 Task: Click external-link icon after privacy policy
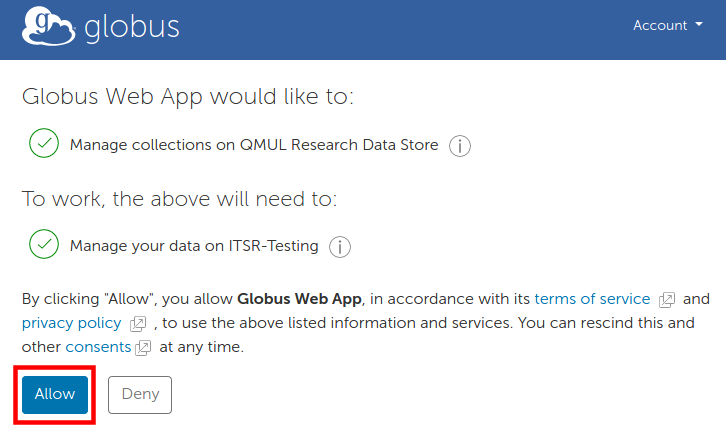click(138, 324)
